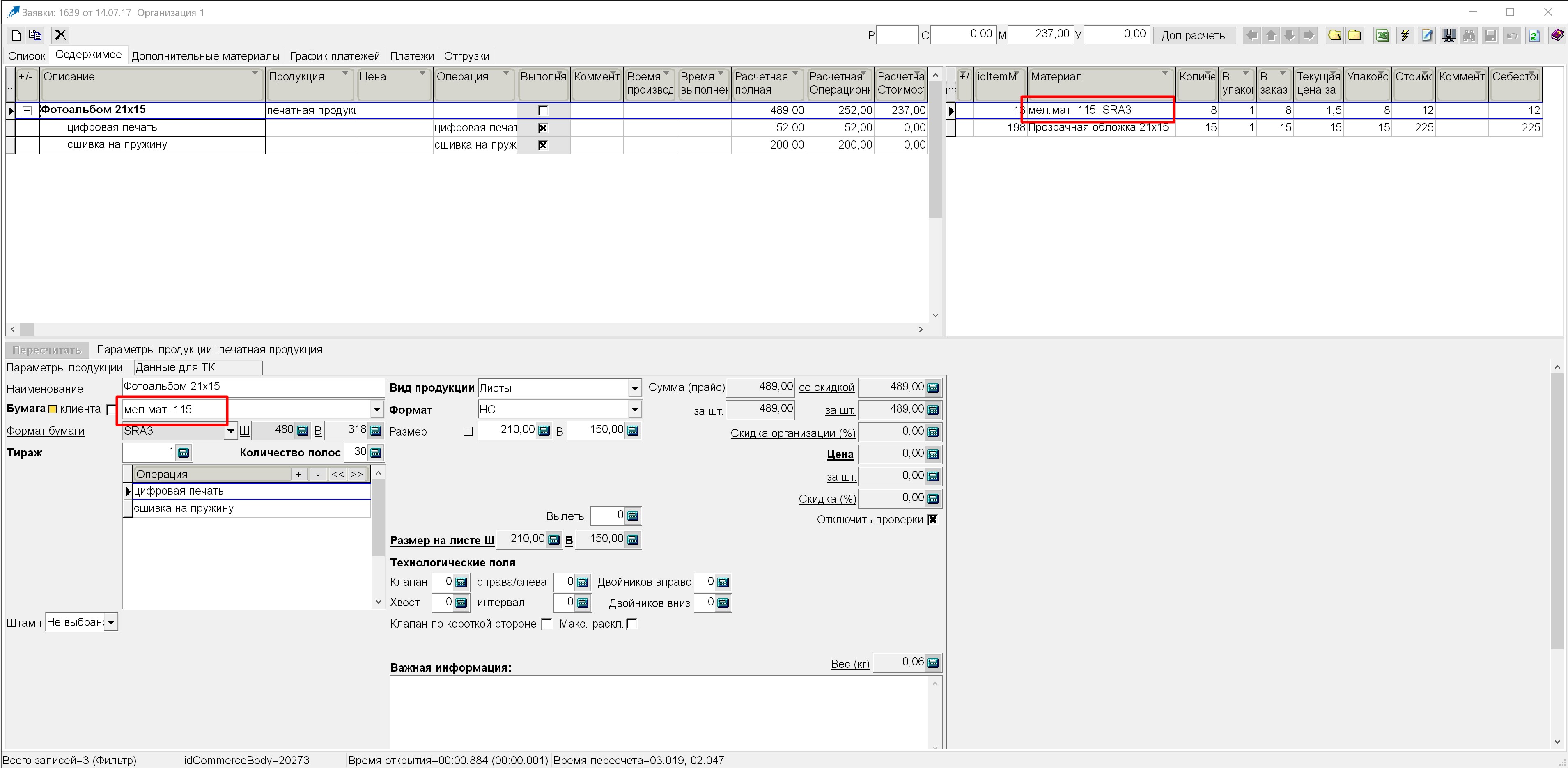Click the horizontal scrollbar under the order grid
Viewport: 1568px width, 768px height.
tap(466, 329)
